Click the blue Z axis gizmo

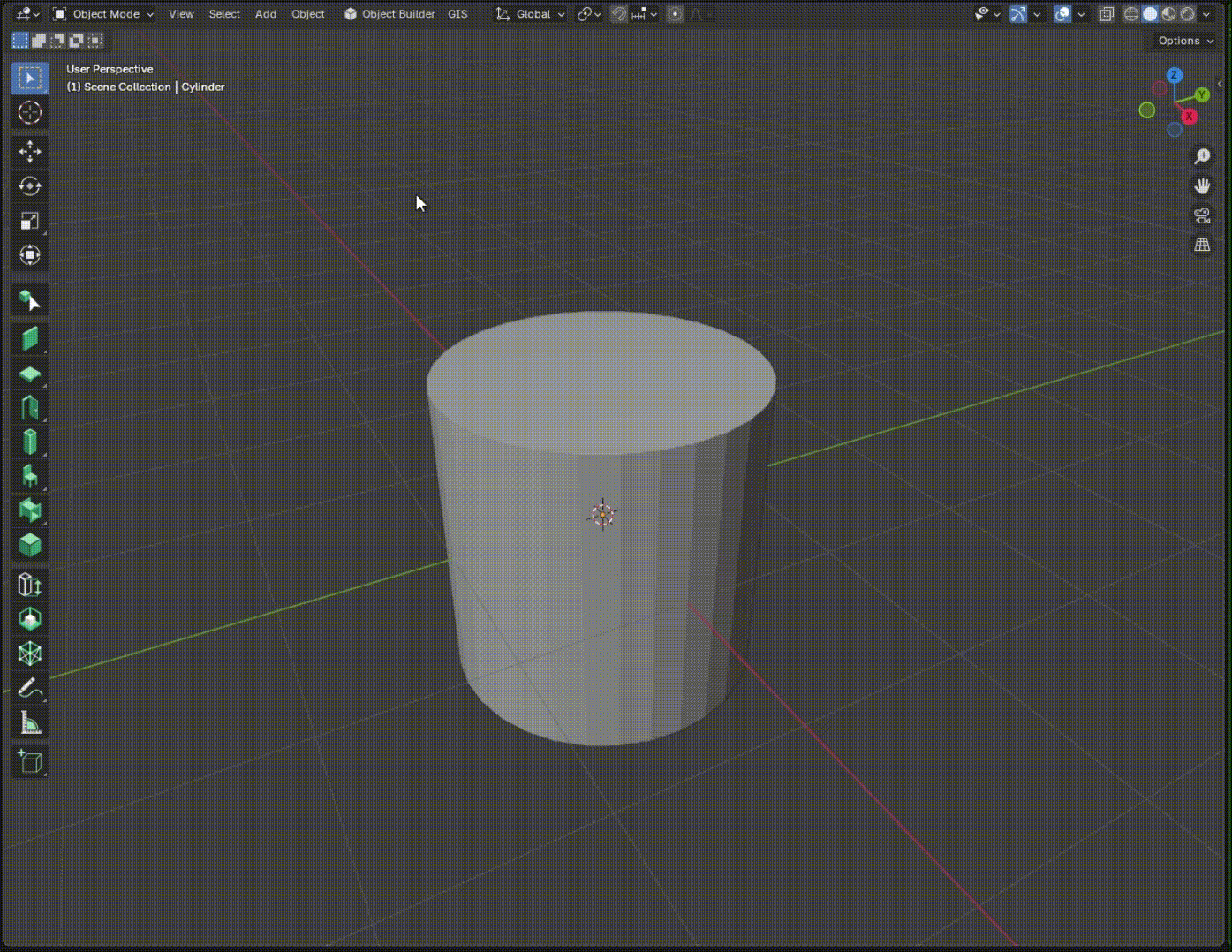point(1175,76)
